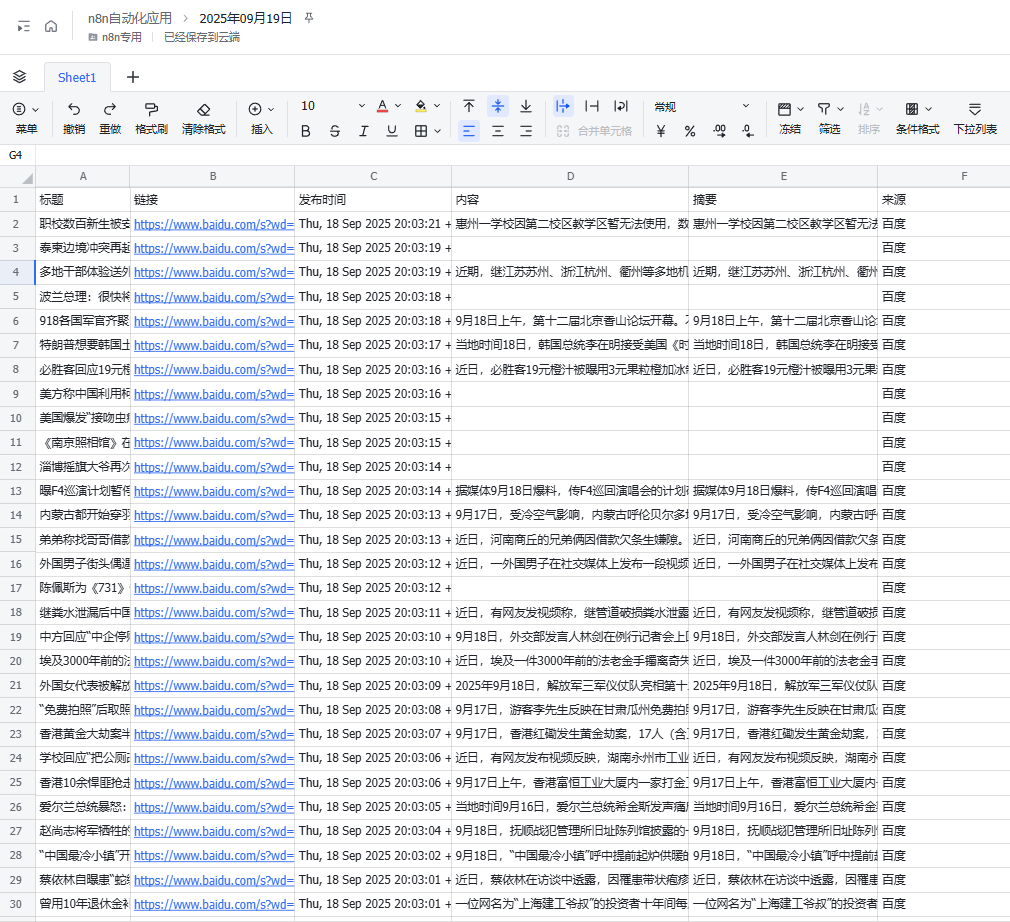Viewport: 1010px width, 922px height.
Task: Click the percent style icon
Action: [690, 131]
